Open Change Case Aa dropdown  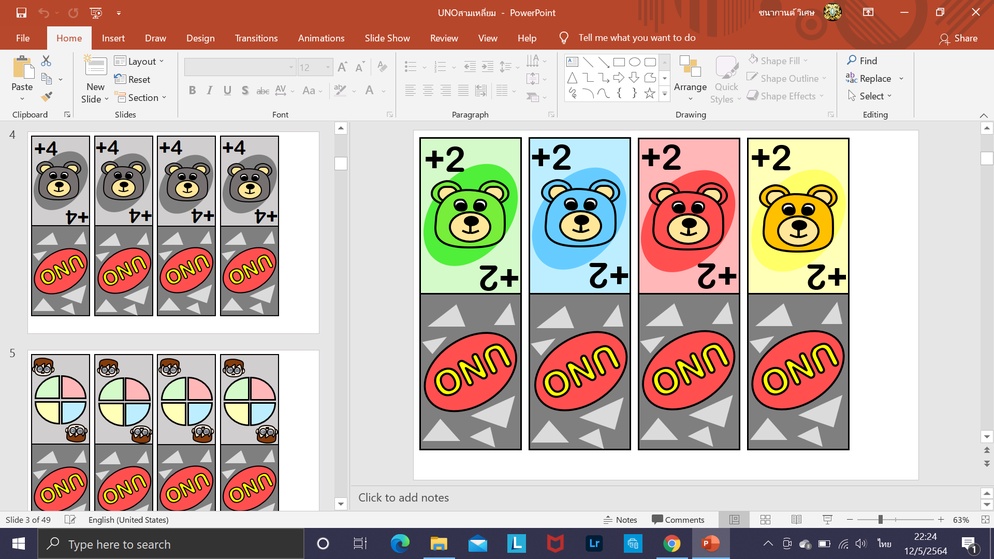[312, 91]
